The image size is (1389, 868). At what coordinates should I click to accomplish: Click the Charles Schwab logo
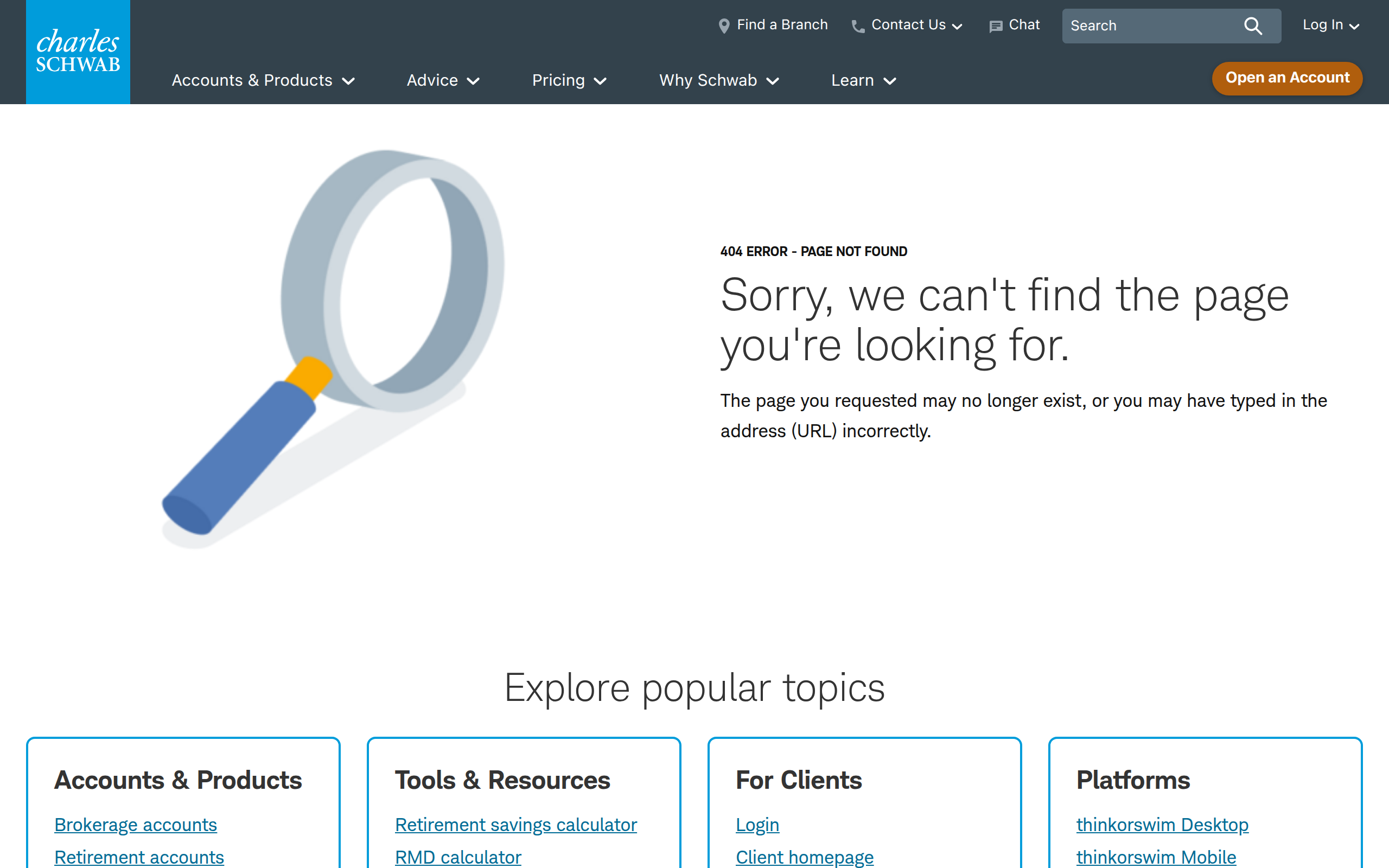78,52
